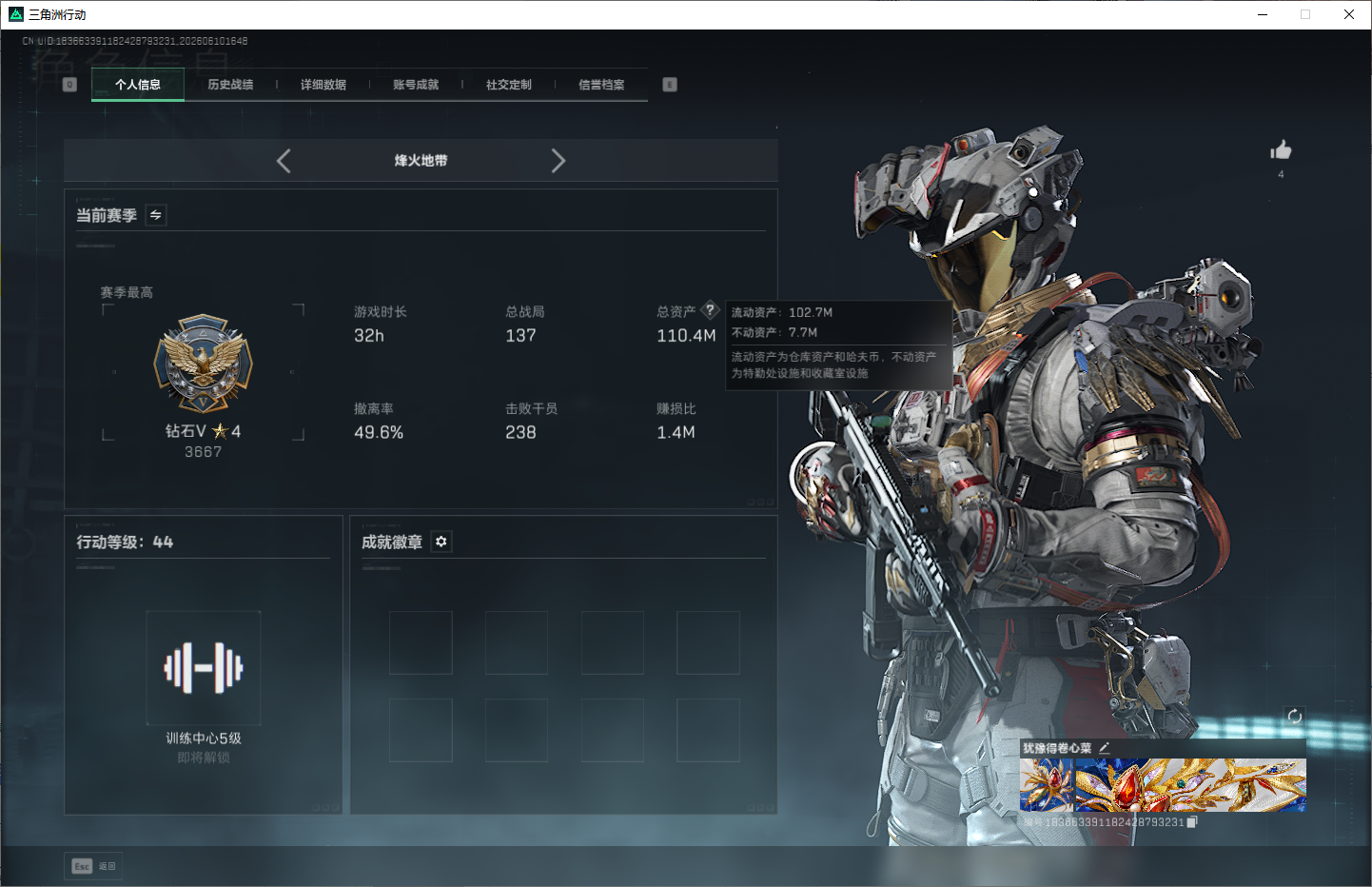Select fourth achievement badge slot in bottom row
Image resolution: width=1372 pixels, height=887 pixels.
coord(708,730)
